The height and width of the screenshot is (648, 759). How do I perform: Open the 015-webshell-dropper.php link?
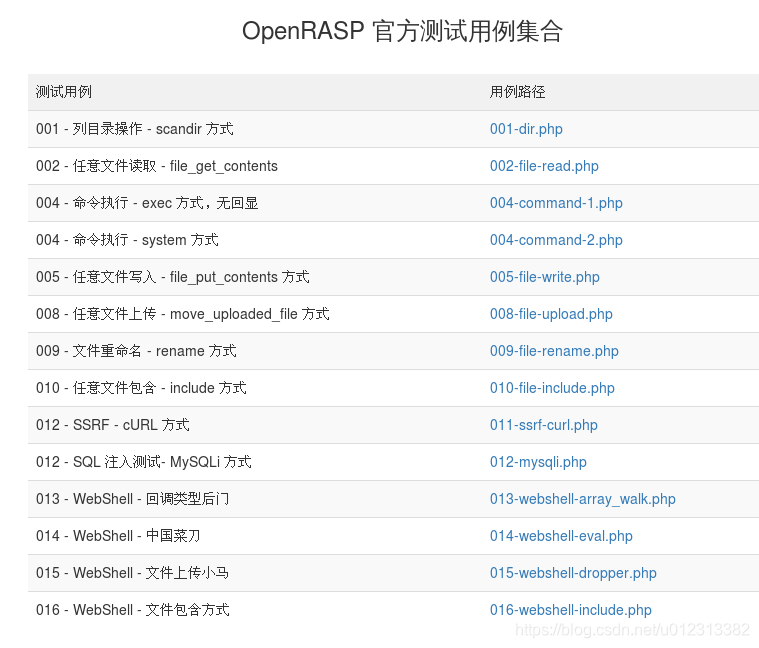coord(573,573)
